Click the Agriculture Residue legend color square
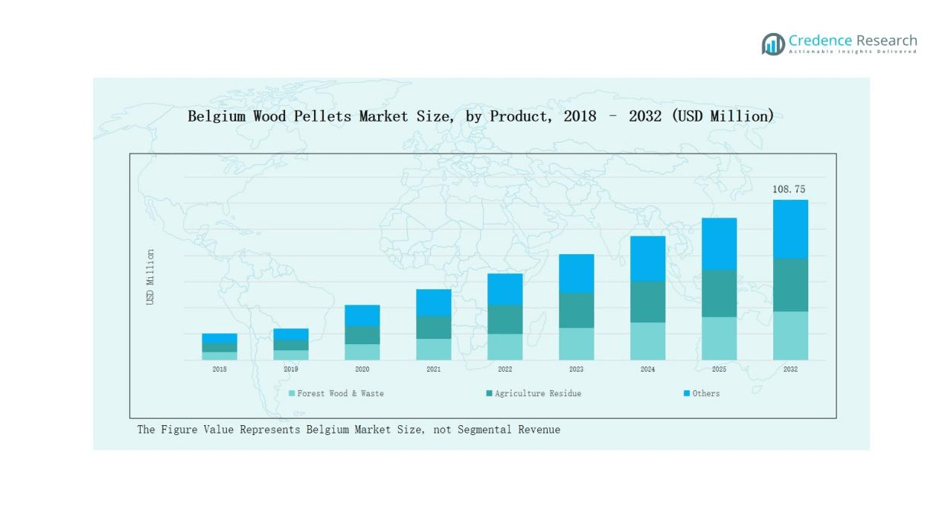952x512 pixels. click(490, 394)
